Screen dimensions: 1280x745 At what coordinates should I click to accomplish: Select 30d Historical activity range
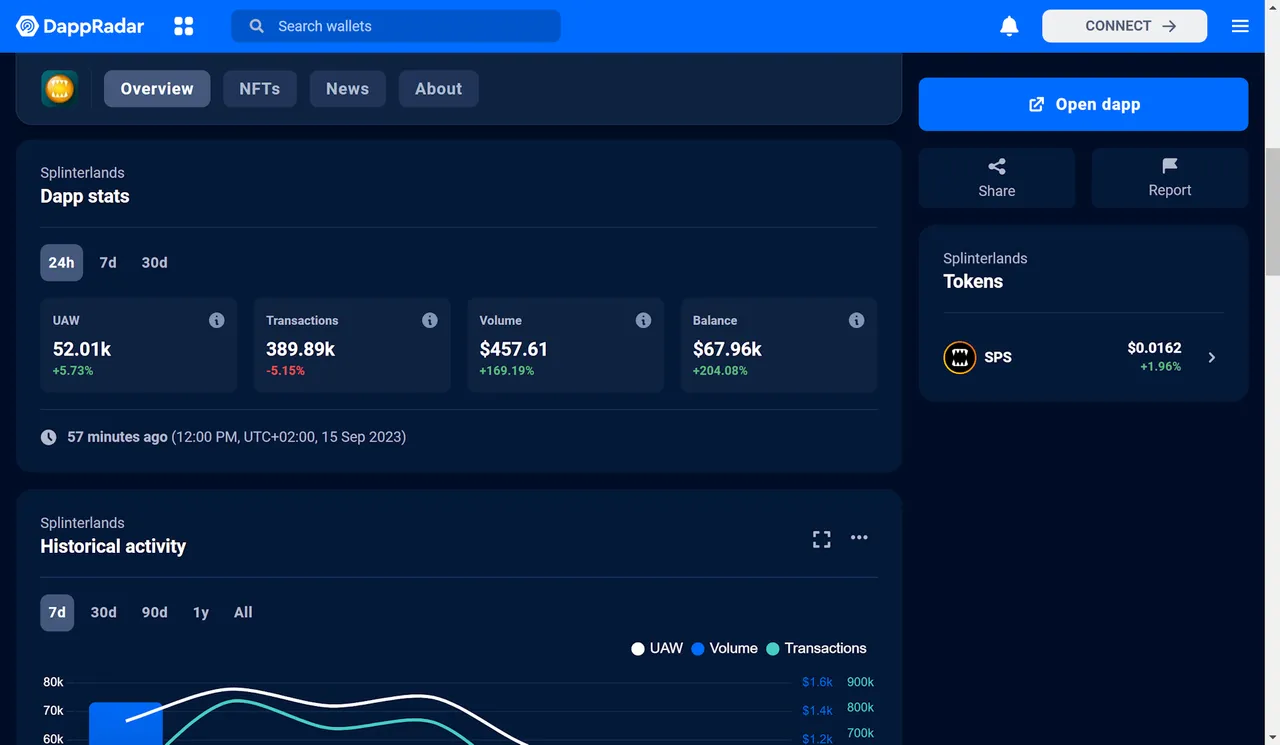coord(104,612)
